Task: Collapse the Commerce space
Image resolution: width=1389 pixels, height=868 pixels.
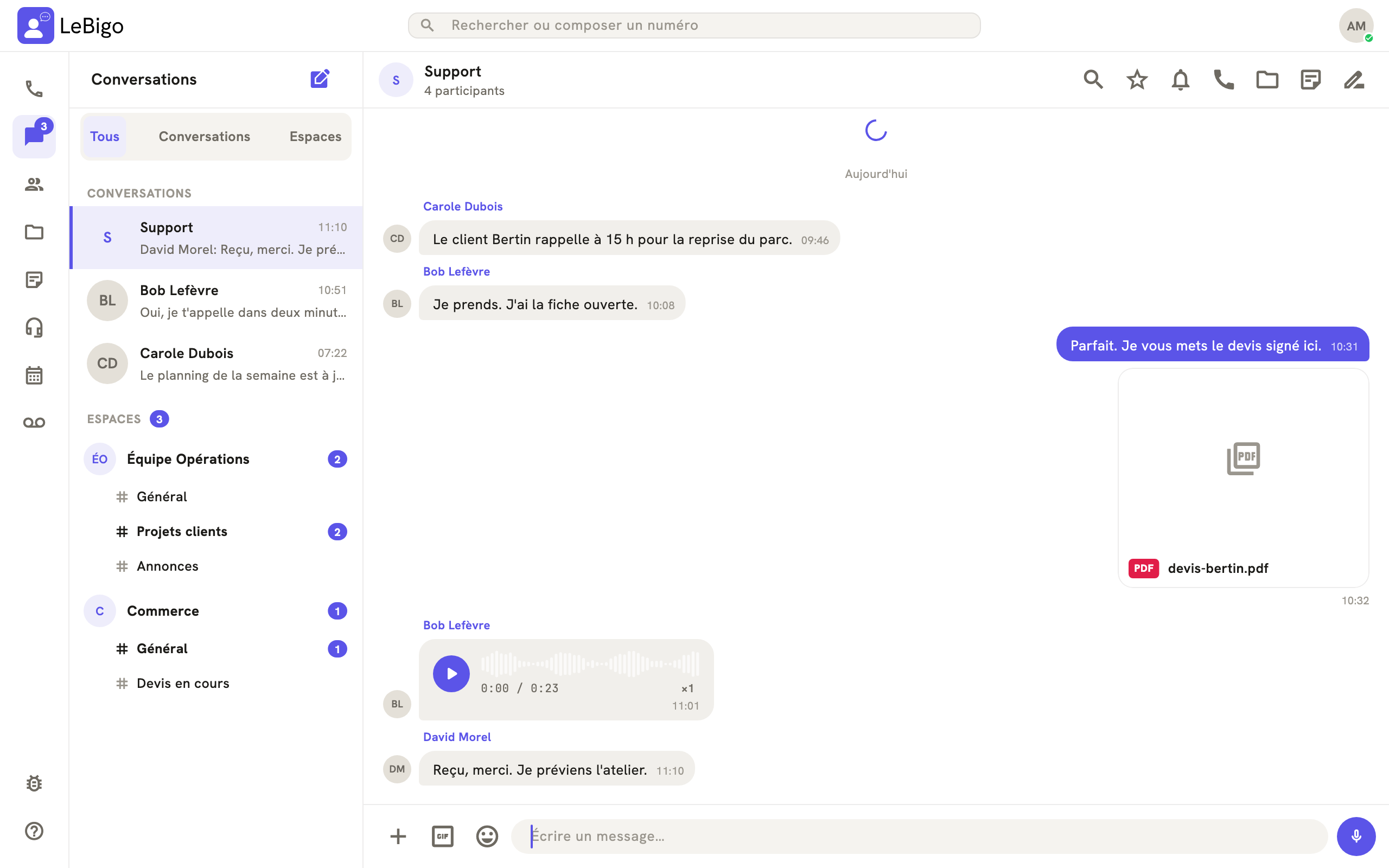Action: tap(216, 611)
